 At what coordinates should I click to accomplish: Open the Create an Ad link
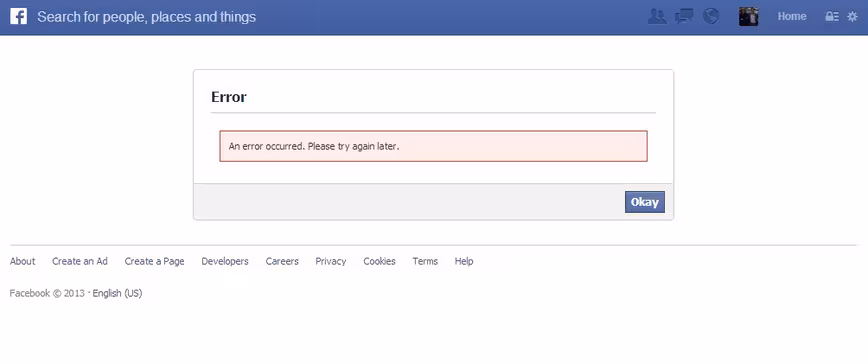[80, 261]
